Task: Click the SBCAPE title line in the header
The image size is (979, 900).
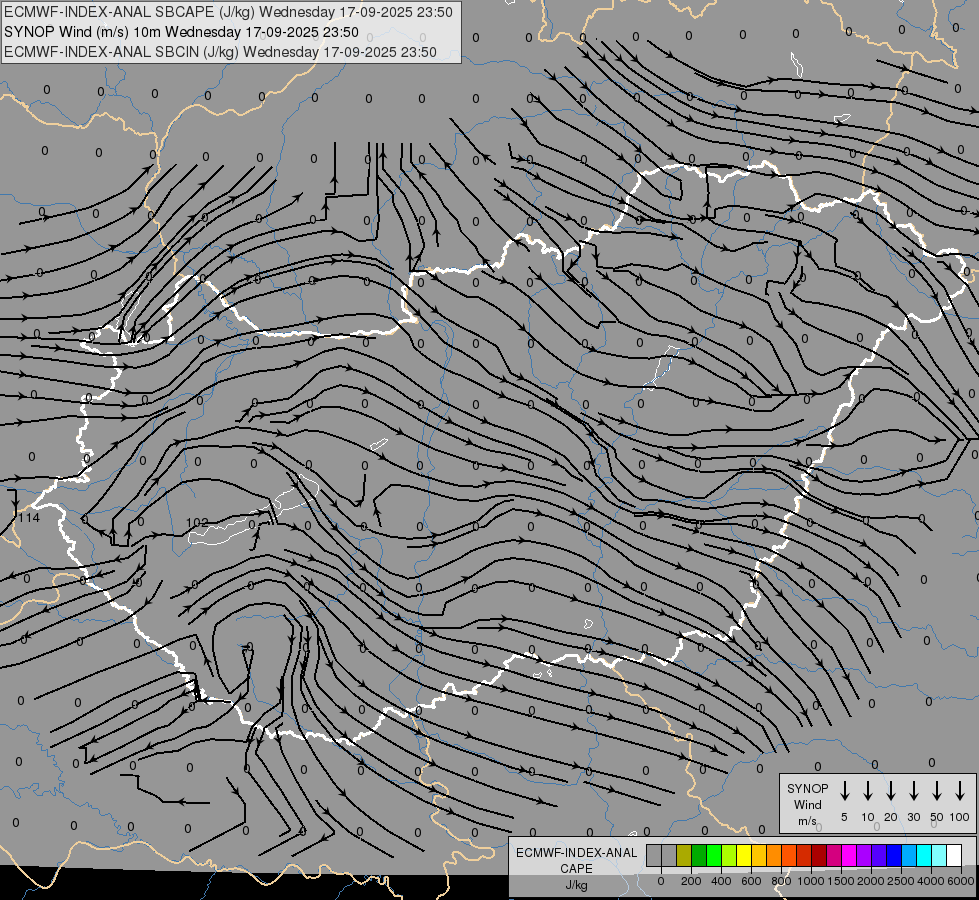Action: pos(228,12)
